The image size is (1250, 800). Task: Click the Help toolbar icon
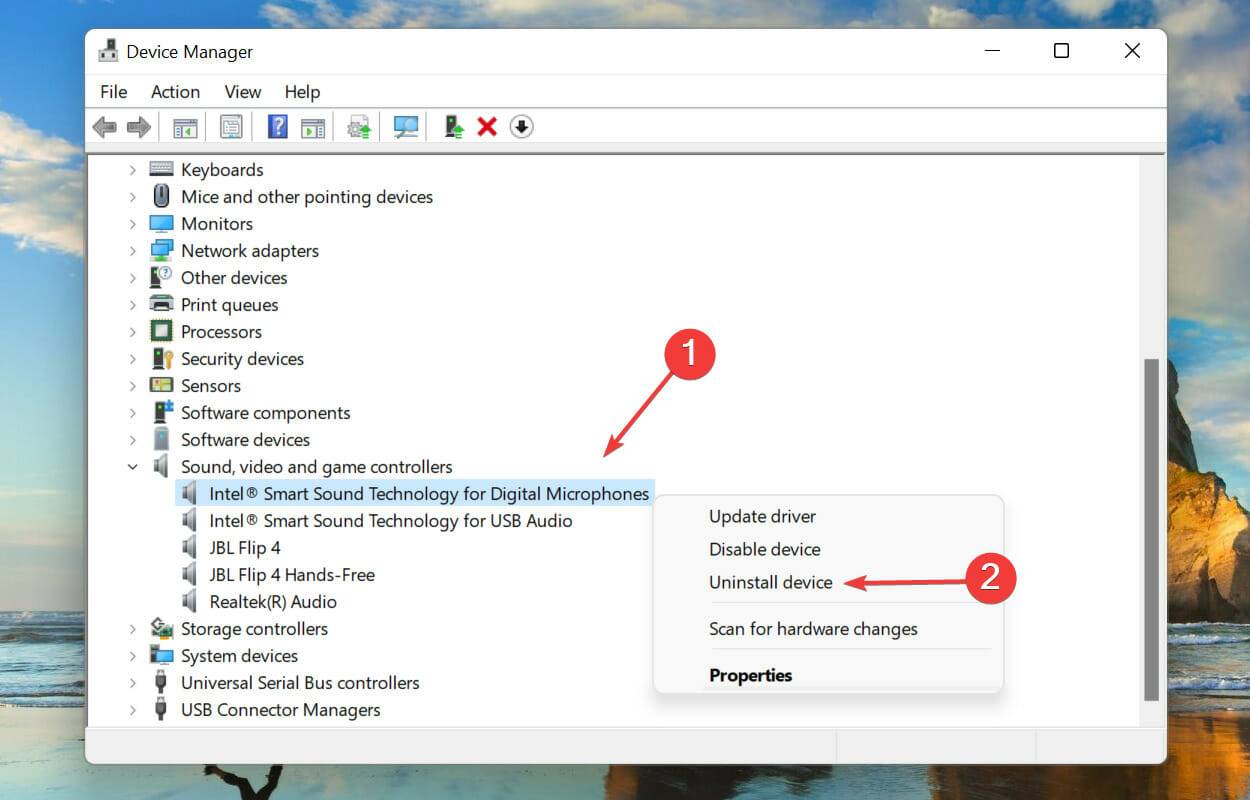pos(277,126)
